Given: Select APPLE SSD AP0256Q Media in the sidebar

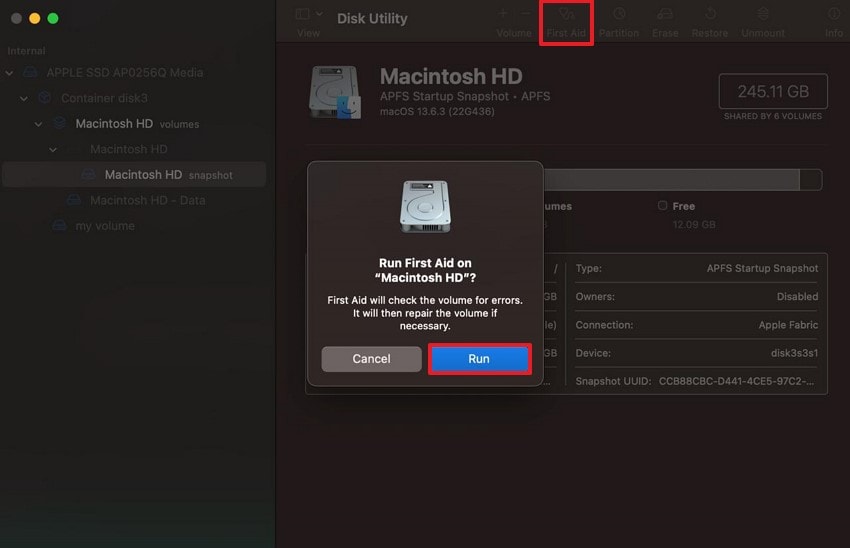Looking at the screenshot, I should click(x=125, y=73).
